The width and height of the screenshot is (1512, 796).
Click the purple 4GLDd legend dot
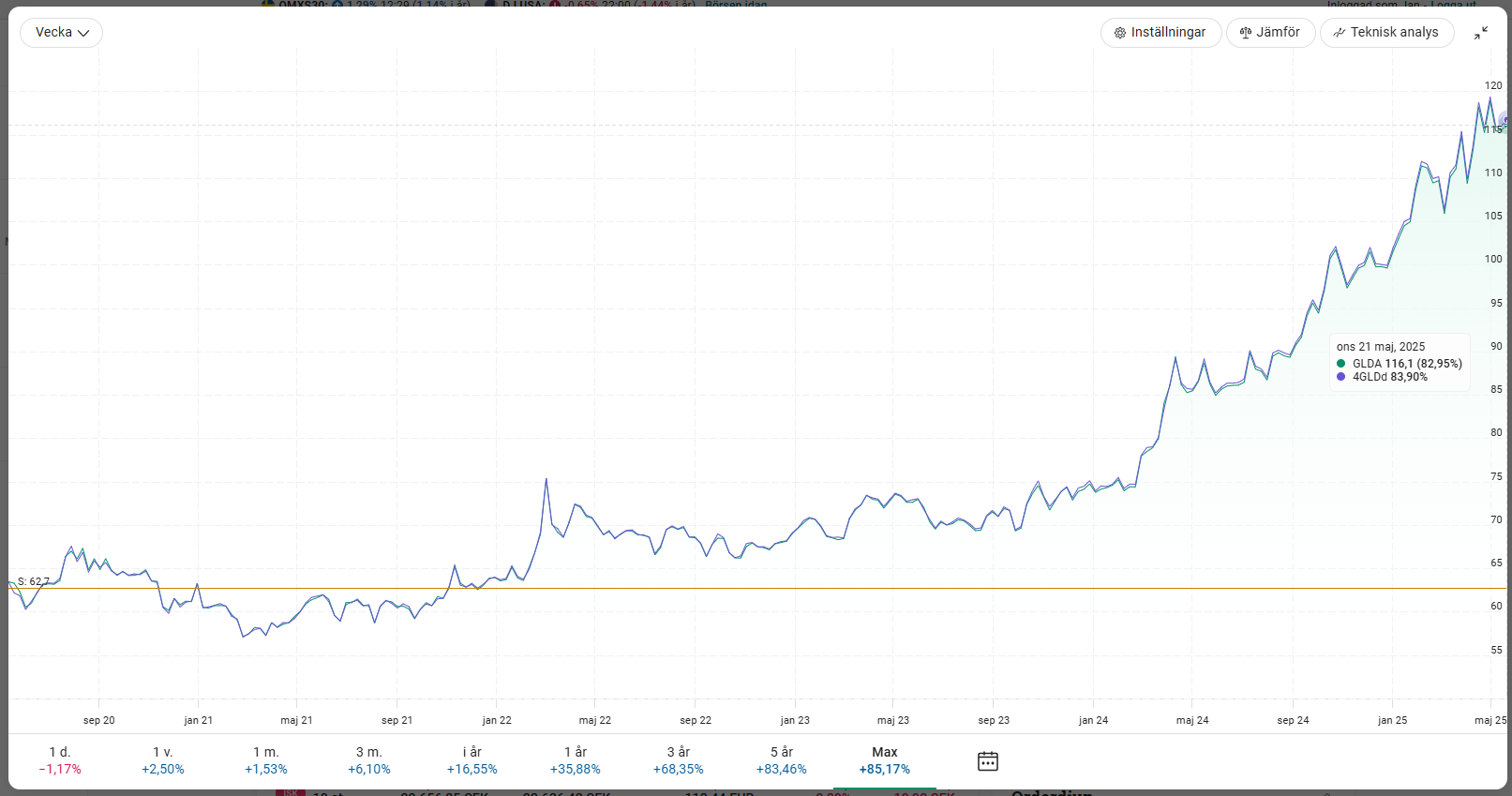[x=1341, y=377]
